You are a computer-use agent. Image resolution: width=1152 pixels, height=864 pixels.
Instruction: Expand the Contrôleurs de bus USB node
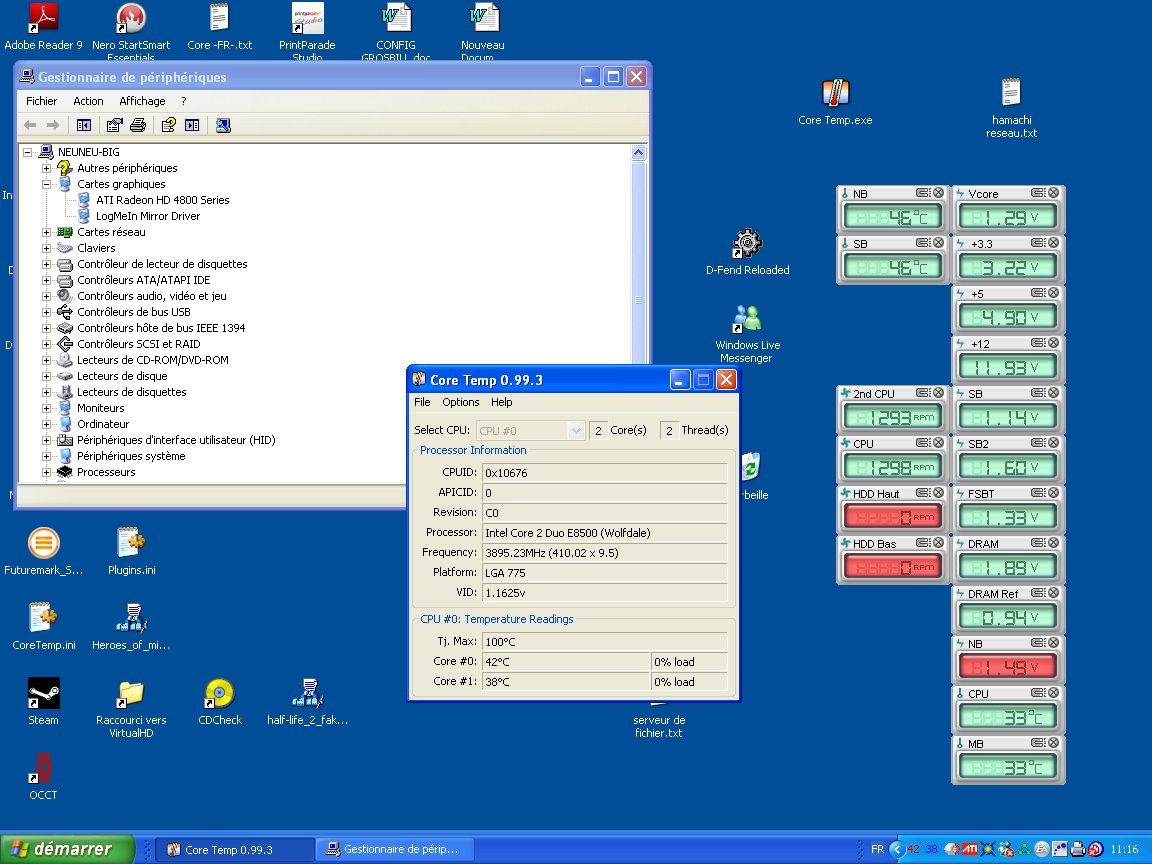pyautogui.click(x=46, y=312)
